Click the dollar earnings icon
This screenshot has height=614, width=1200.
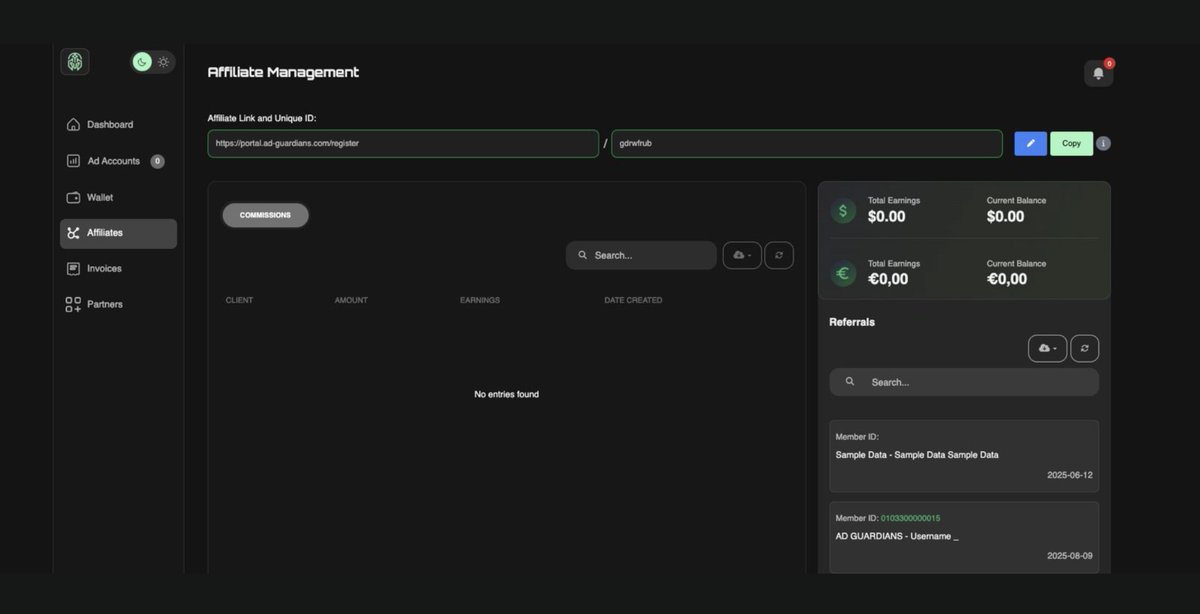pyautogui.click(x=844, y=211)
